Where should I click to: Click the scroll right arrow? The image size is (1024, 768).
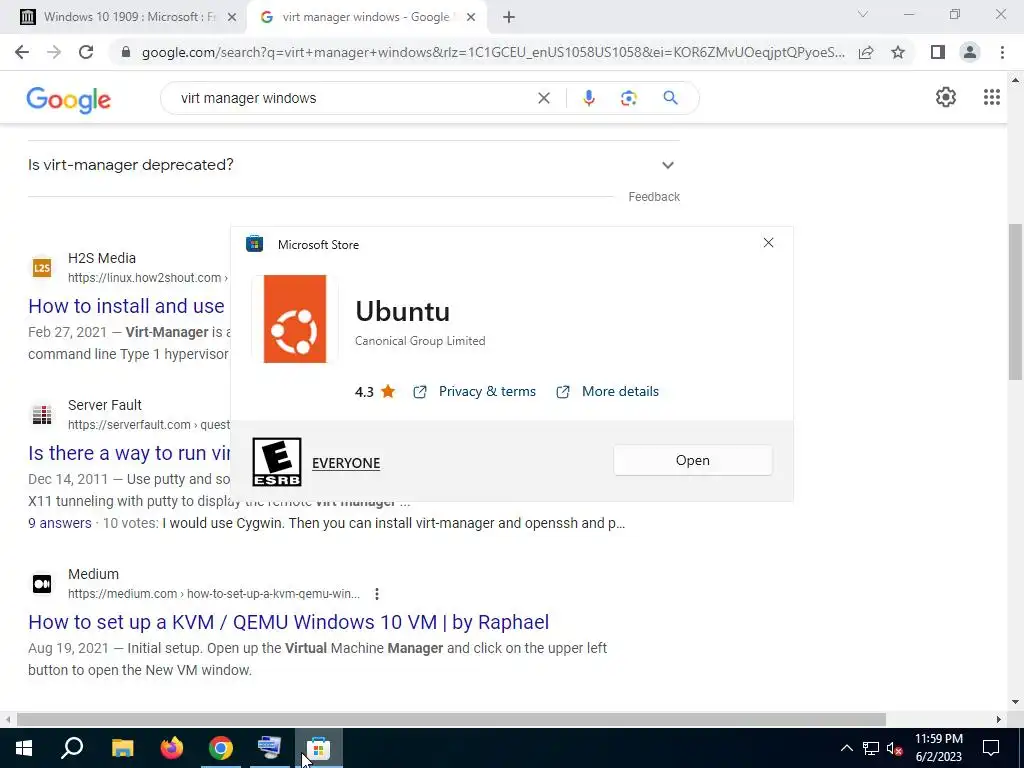pos(999,719)
